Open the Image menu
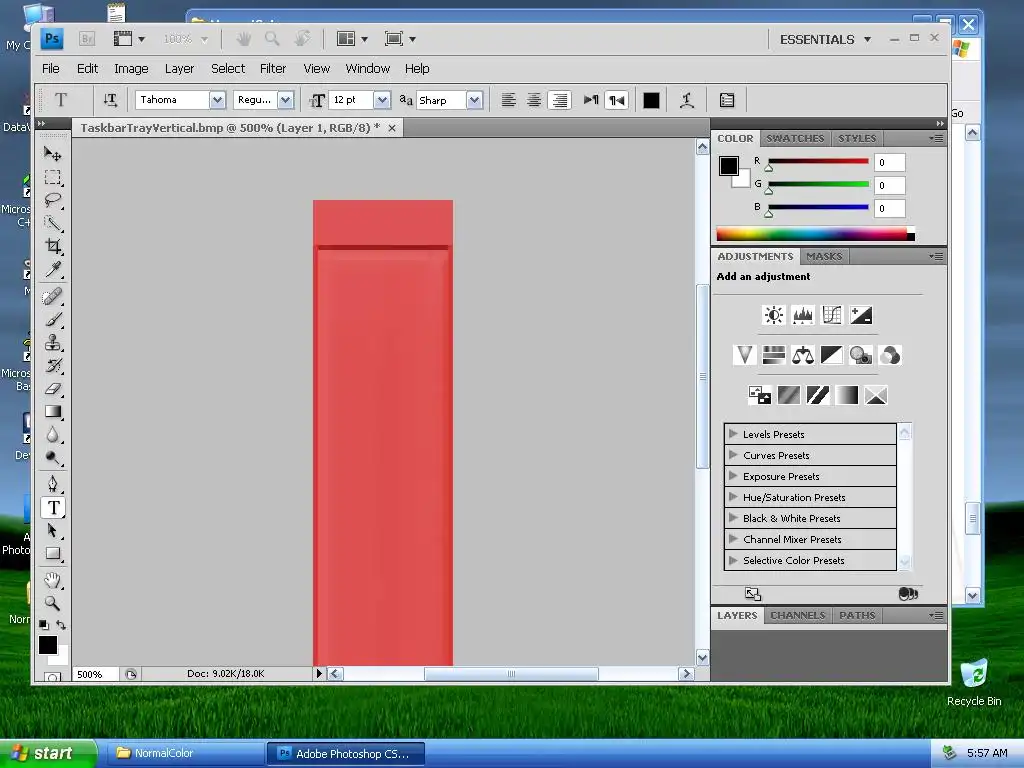The image size is (1024, 768). [131, 69]
